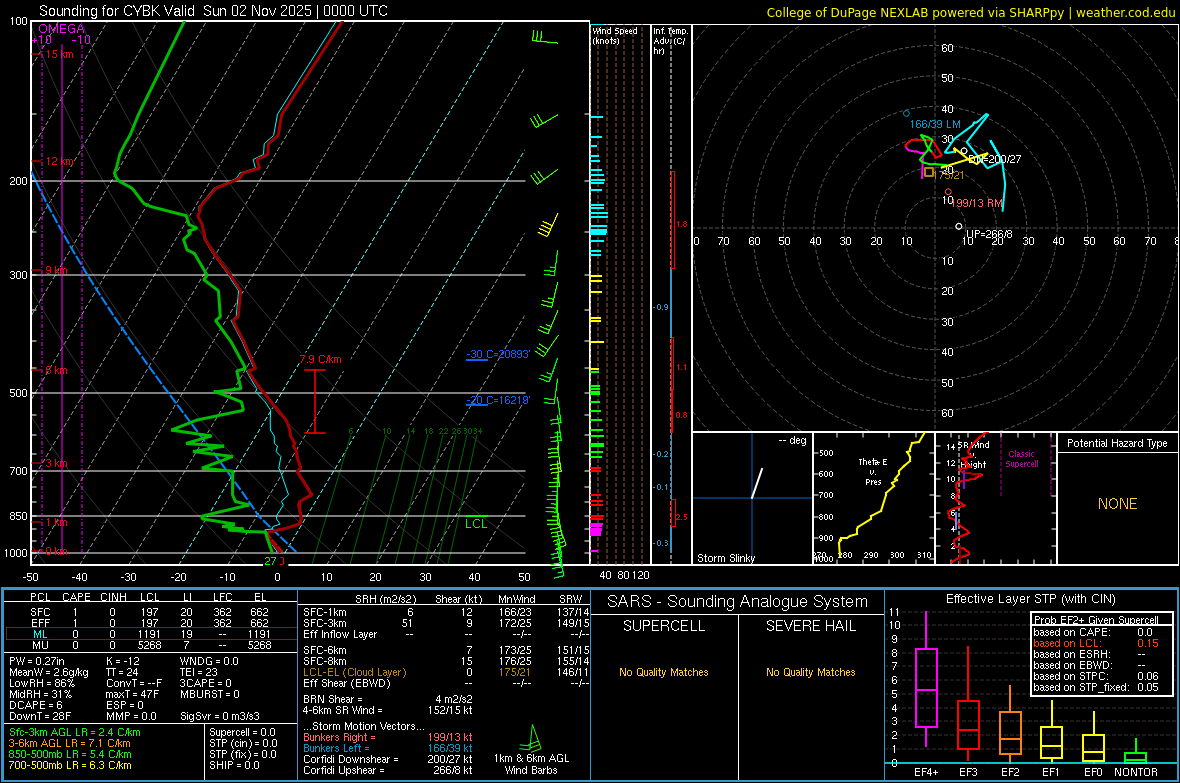Viewport: 1180px width, 783px height.
Task: Click the Storm Slinky plot line
Action: coord(757,483)
